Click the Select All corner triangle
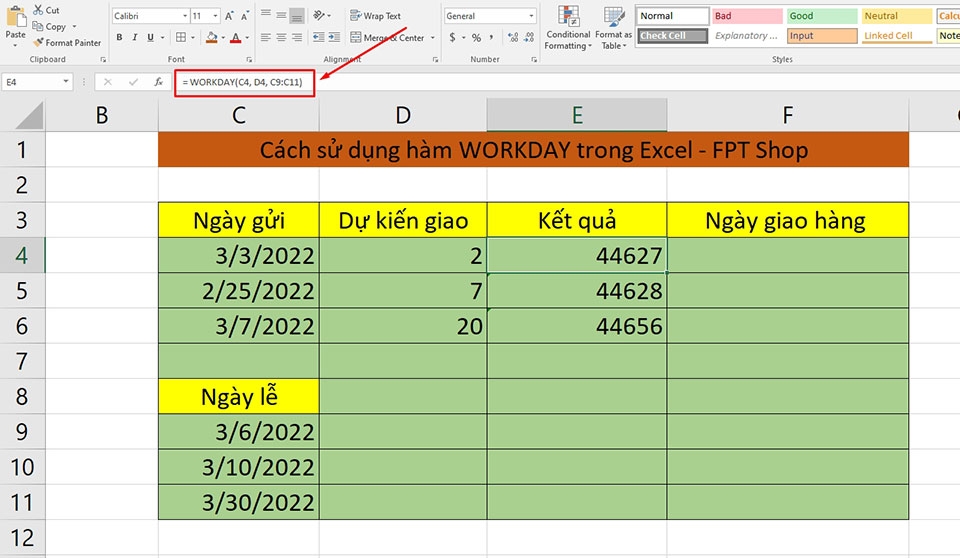Image resolution: width=960 pixels, height=558 pixels. (28, 115)
